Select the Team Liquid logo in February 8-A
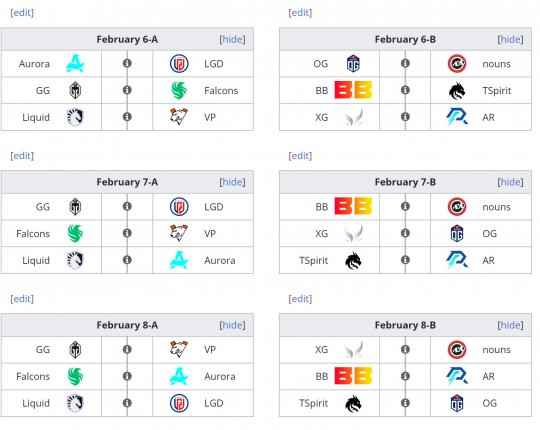The width and height of the screenshot is (540, 430). pyautogui.click(x=75, y=403)
